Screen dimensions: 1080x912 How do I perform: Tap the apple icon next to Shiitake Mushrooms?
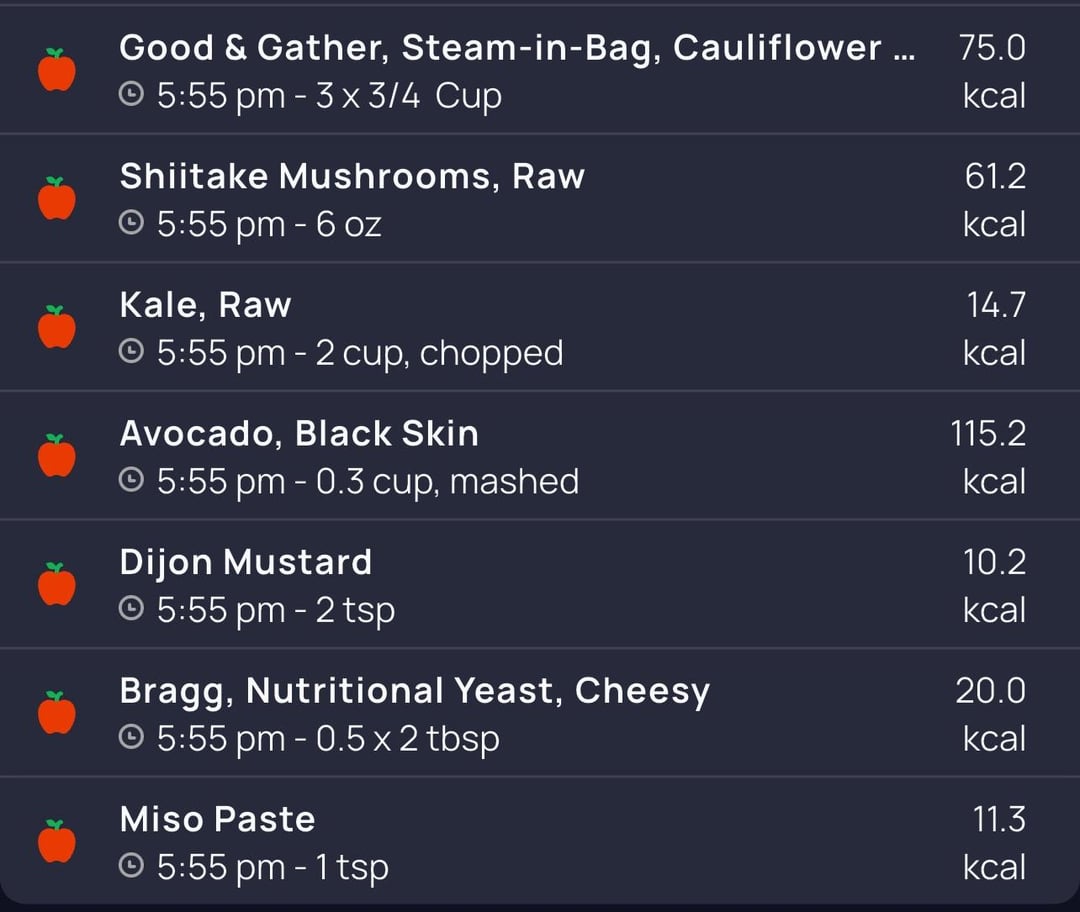(x=57, y=199)
